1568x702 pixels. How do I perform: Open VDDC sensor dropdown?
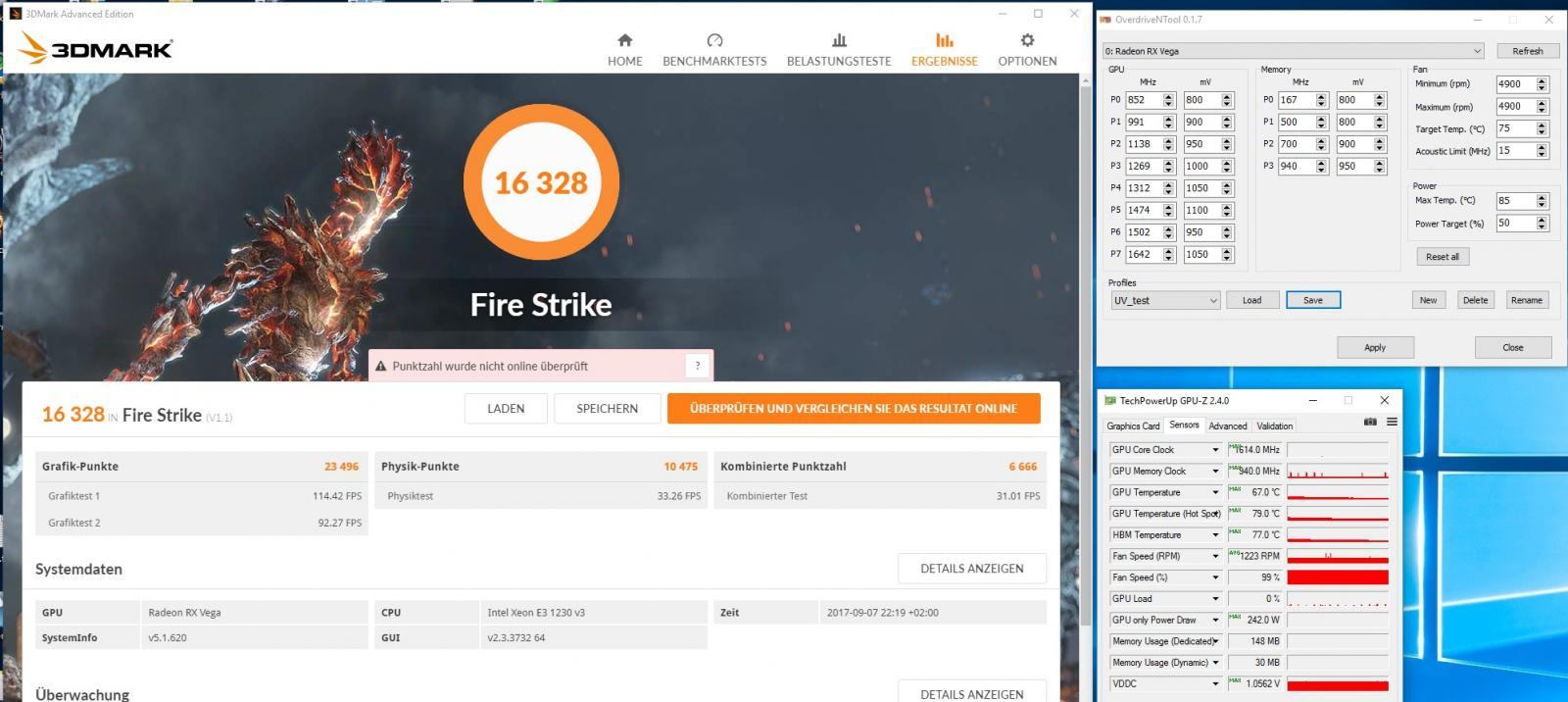[1215, 684]
